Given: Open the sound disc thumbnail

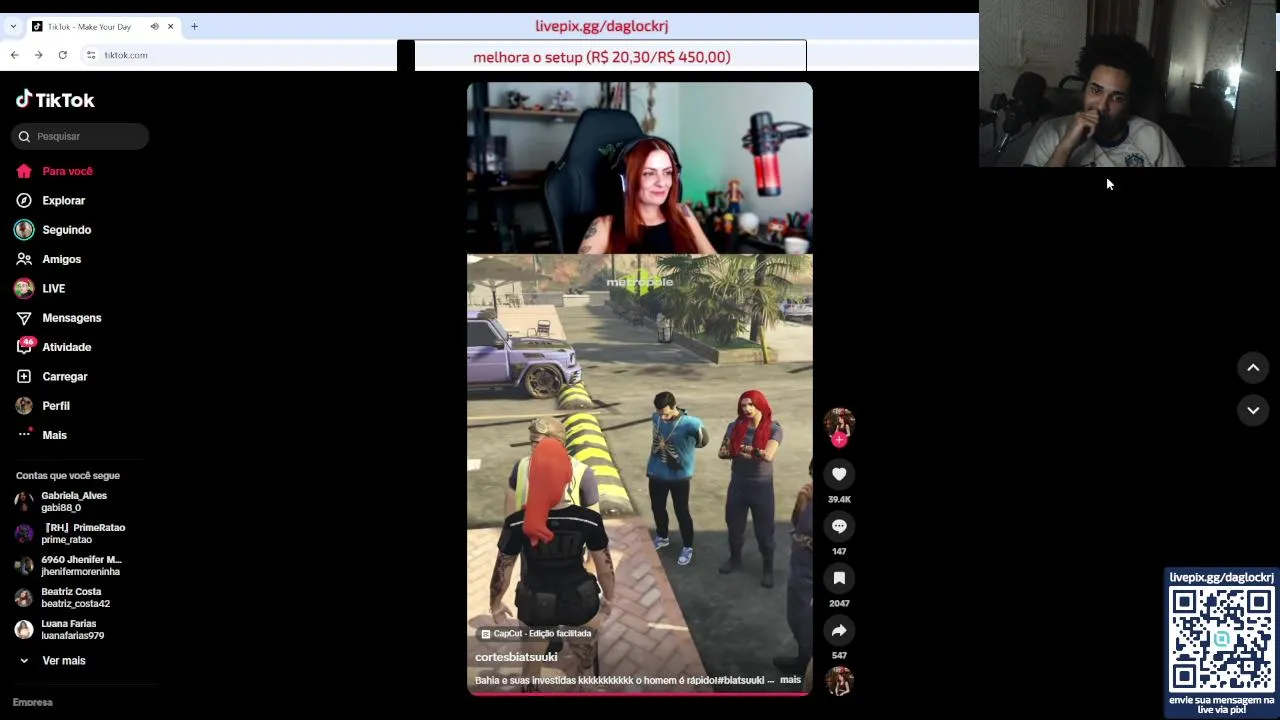Looking at the screenshot, I should pos(839,681).
